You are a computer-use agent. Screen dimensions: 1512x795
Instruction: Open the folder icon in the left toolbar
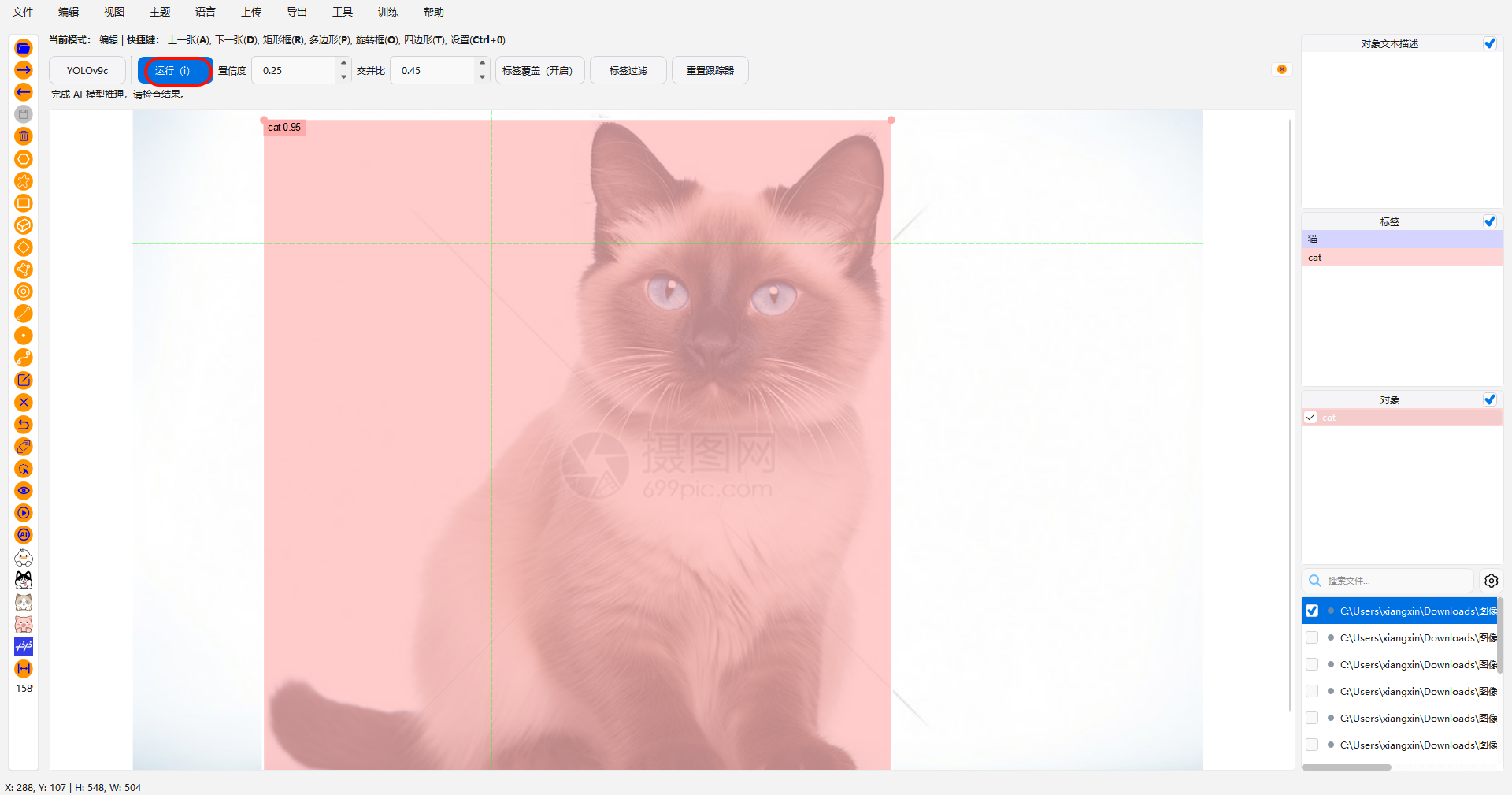pyautogui.click(x=24, y=48)
